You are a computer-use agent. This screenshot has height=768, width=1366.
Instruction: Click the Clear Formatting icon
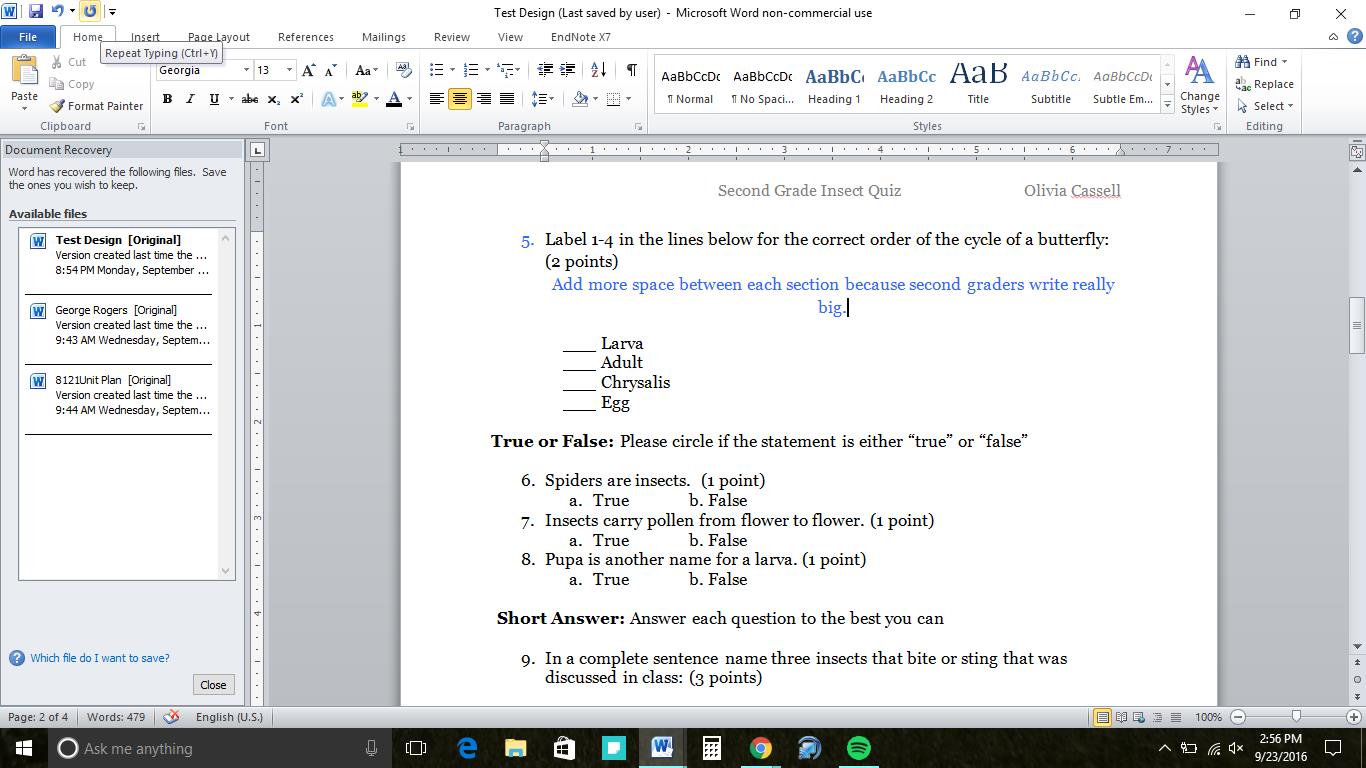pyautogui.click(x=404, y=70)
